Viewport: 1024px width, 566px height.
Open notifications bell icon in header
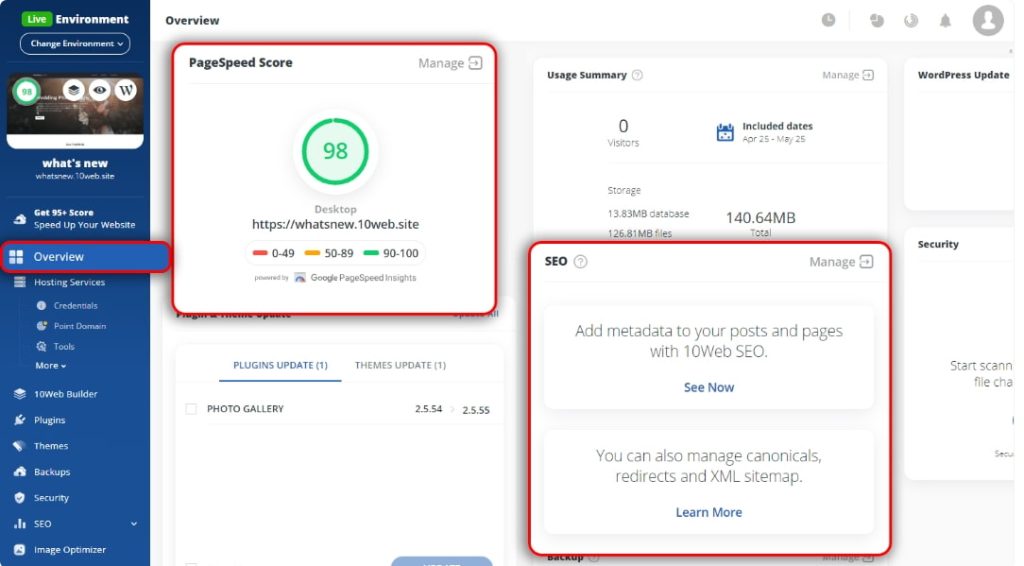click(x=945, y=20)
